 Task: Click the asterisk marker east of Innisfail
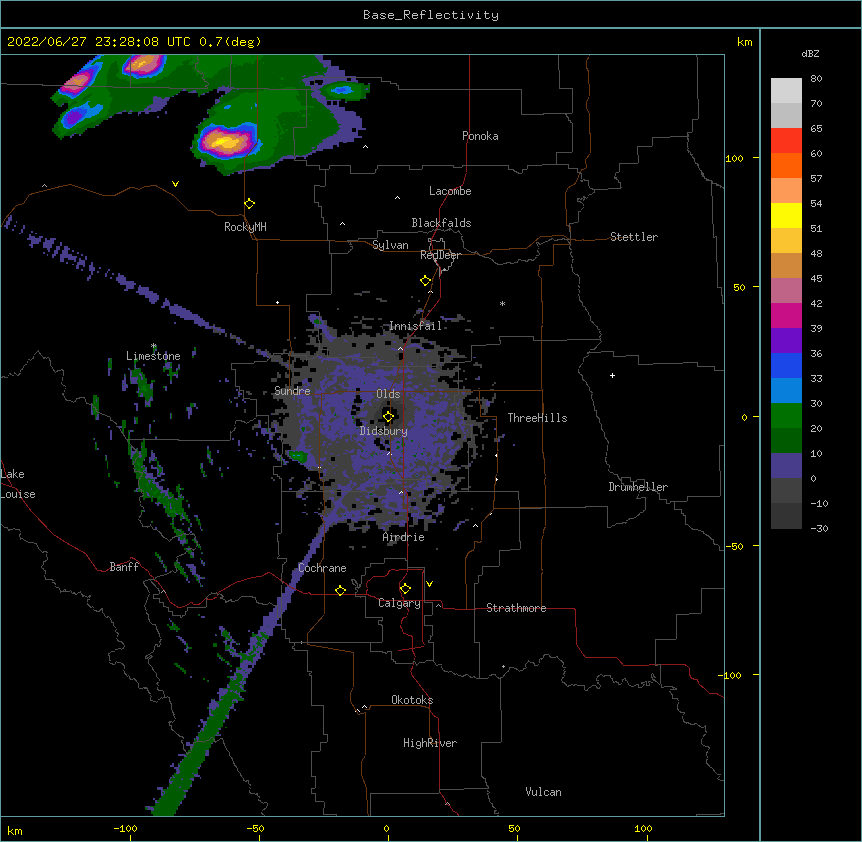coord(502,303)
